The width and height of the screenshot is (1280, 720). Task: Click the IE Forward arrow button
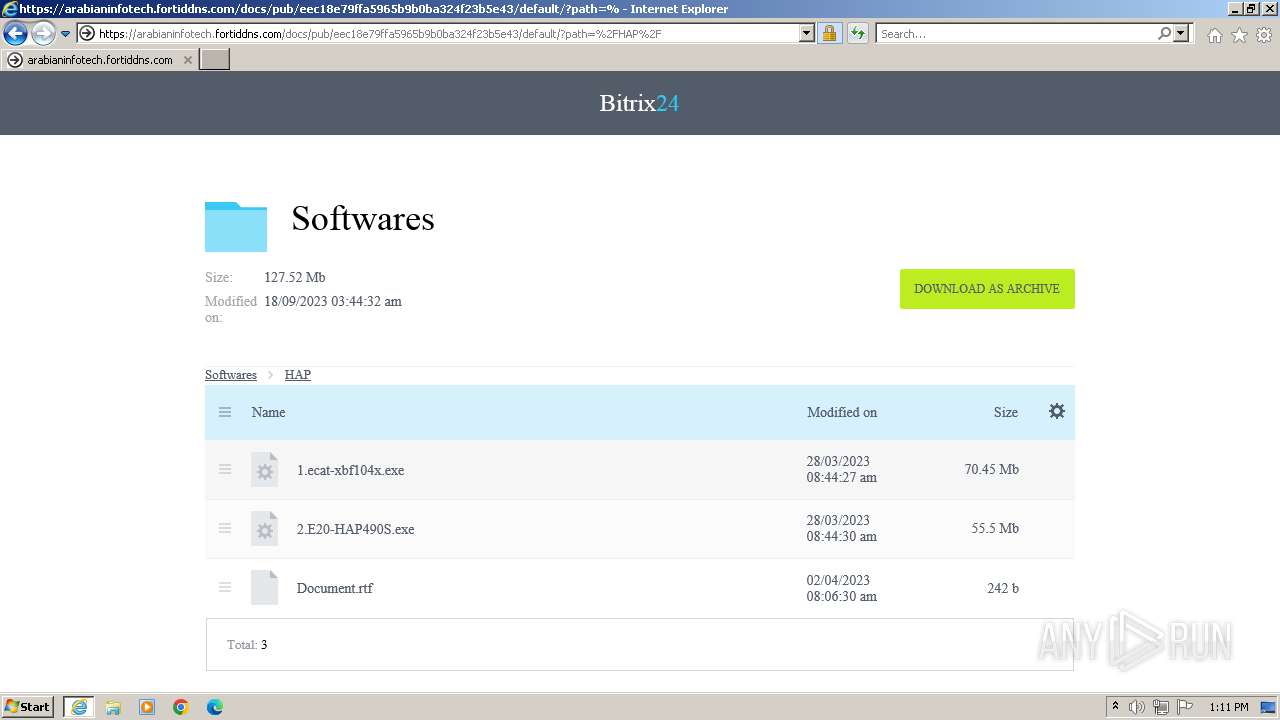43,34
